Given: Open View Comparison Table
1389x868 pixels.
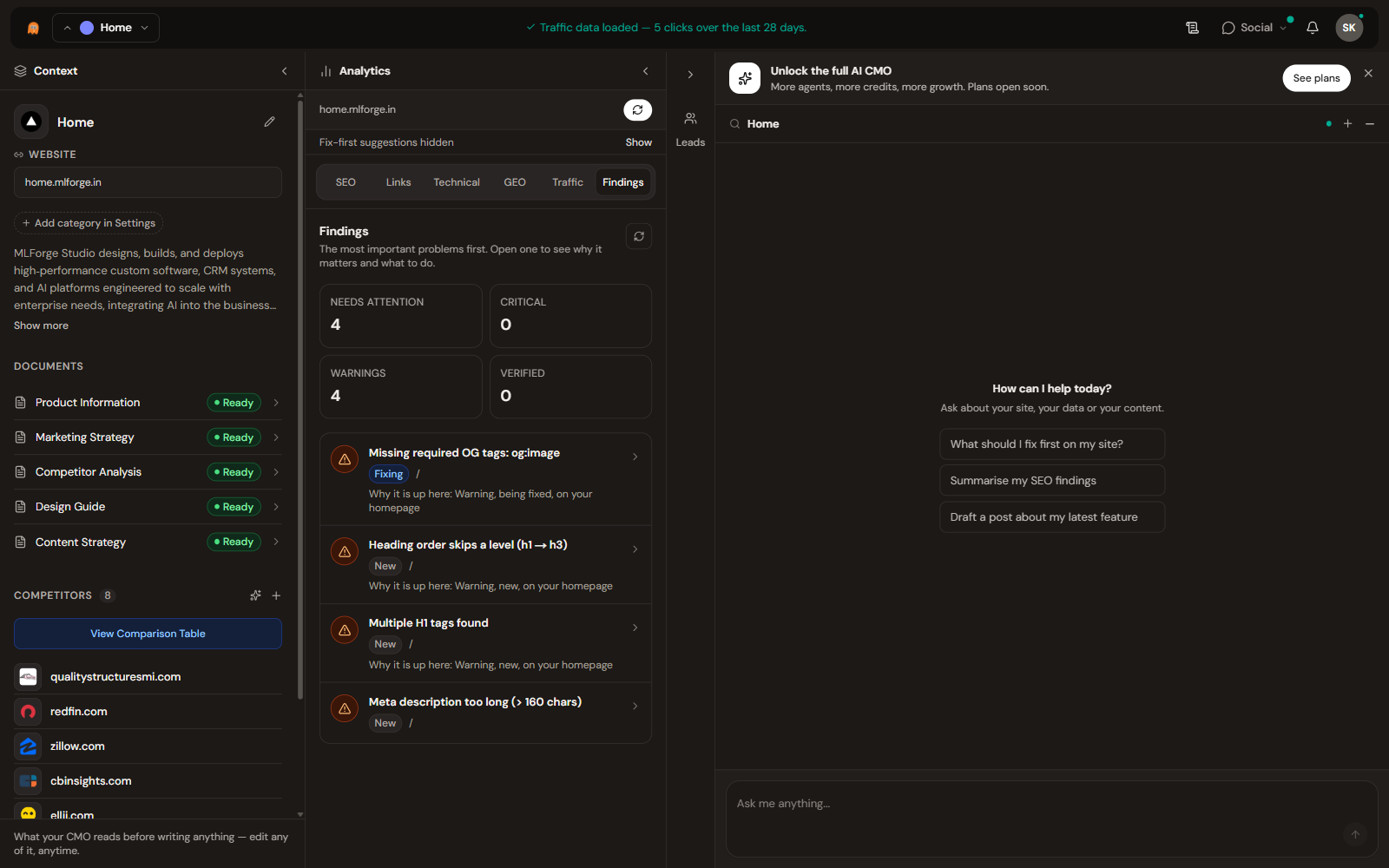Looking at the screenshot, I should 148,634.
